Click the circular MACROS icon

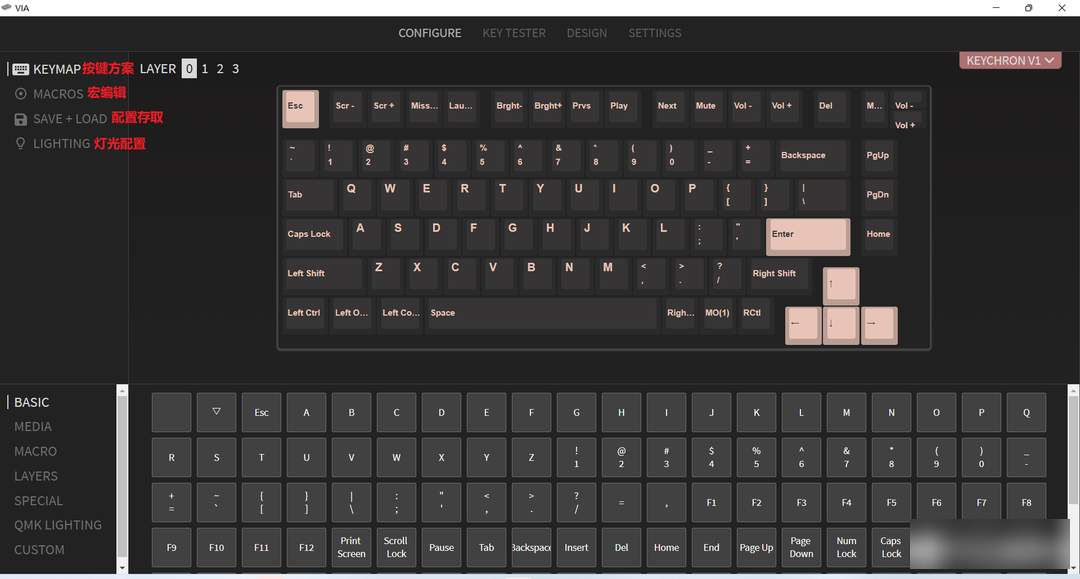coord(21,94)
